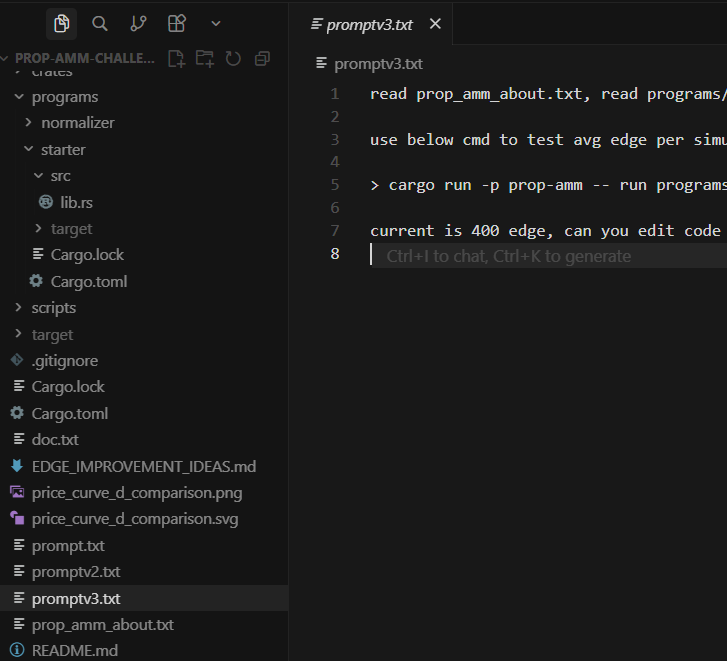727x661 pixels.
Task: Click the Refresh Explorer icon
Action: 233,59
